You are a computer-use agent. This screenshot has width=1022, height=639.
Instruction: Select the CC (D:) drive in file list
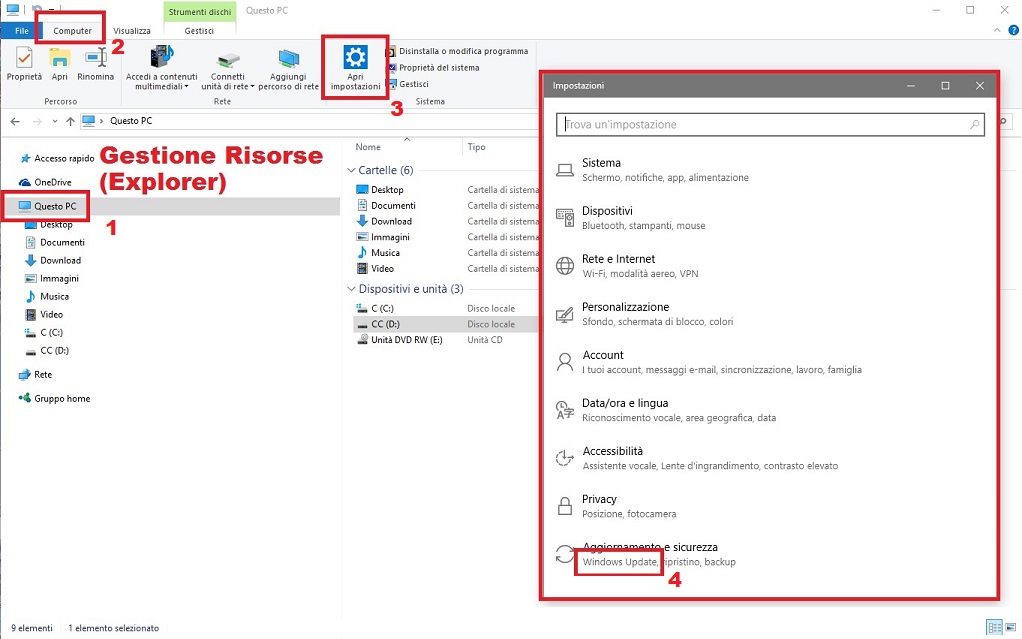[x=377, y=324]
